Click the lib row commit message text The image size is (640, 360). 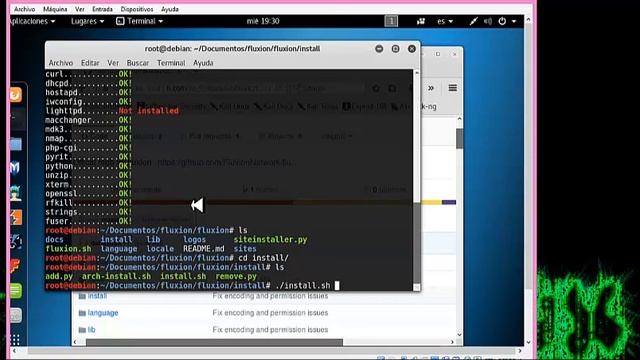(270, 330)
